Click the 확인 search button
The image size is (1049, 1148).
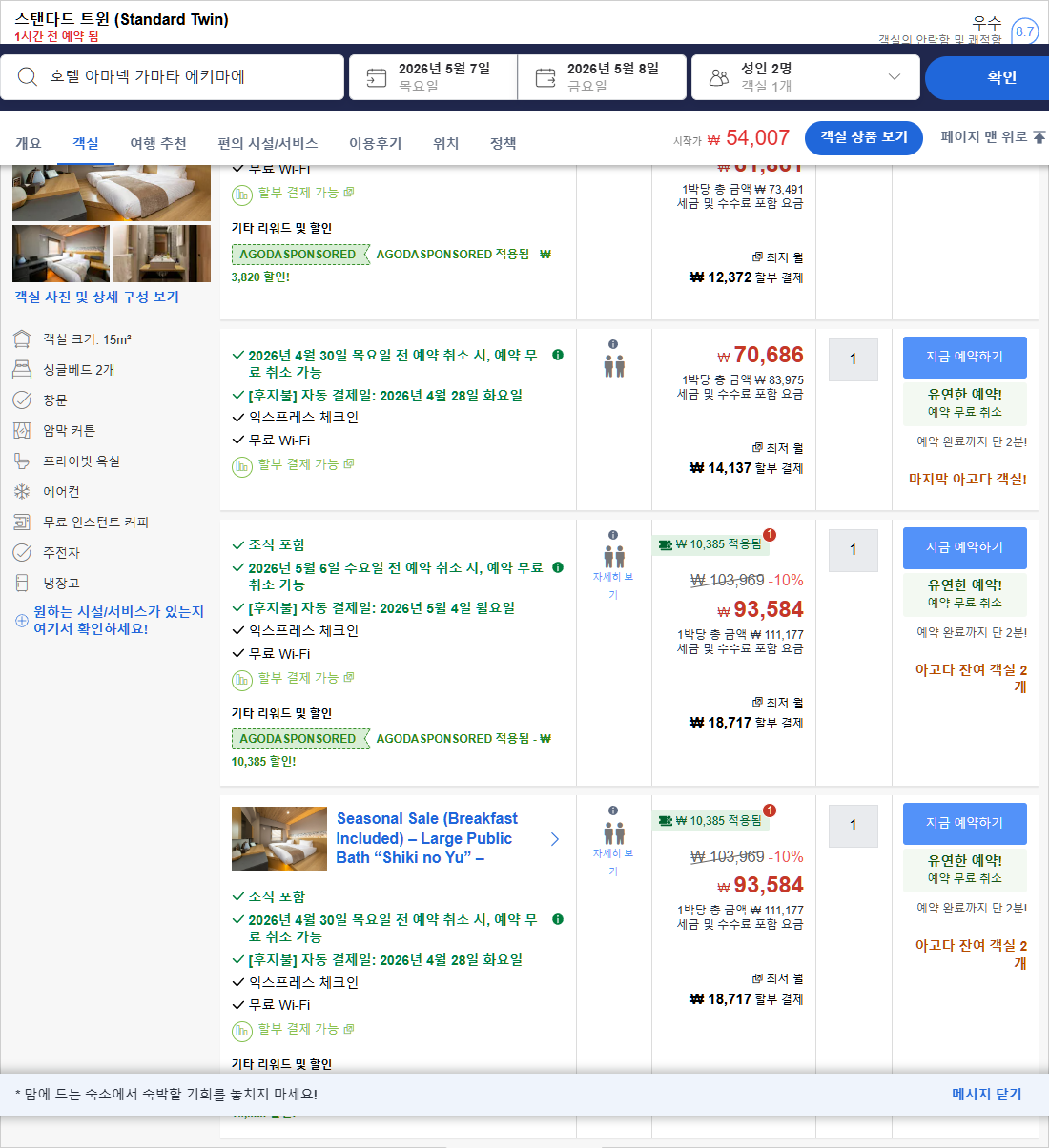point(987,77)
